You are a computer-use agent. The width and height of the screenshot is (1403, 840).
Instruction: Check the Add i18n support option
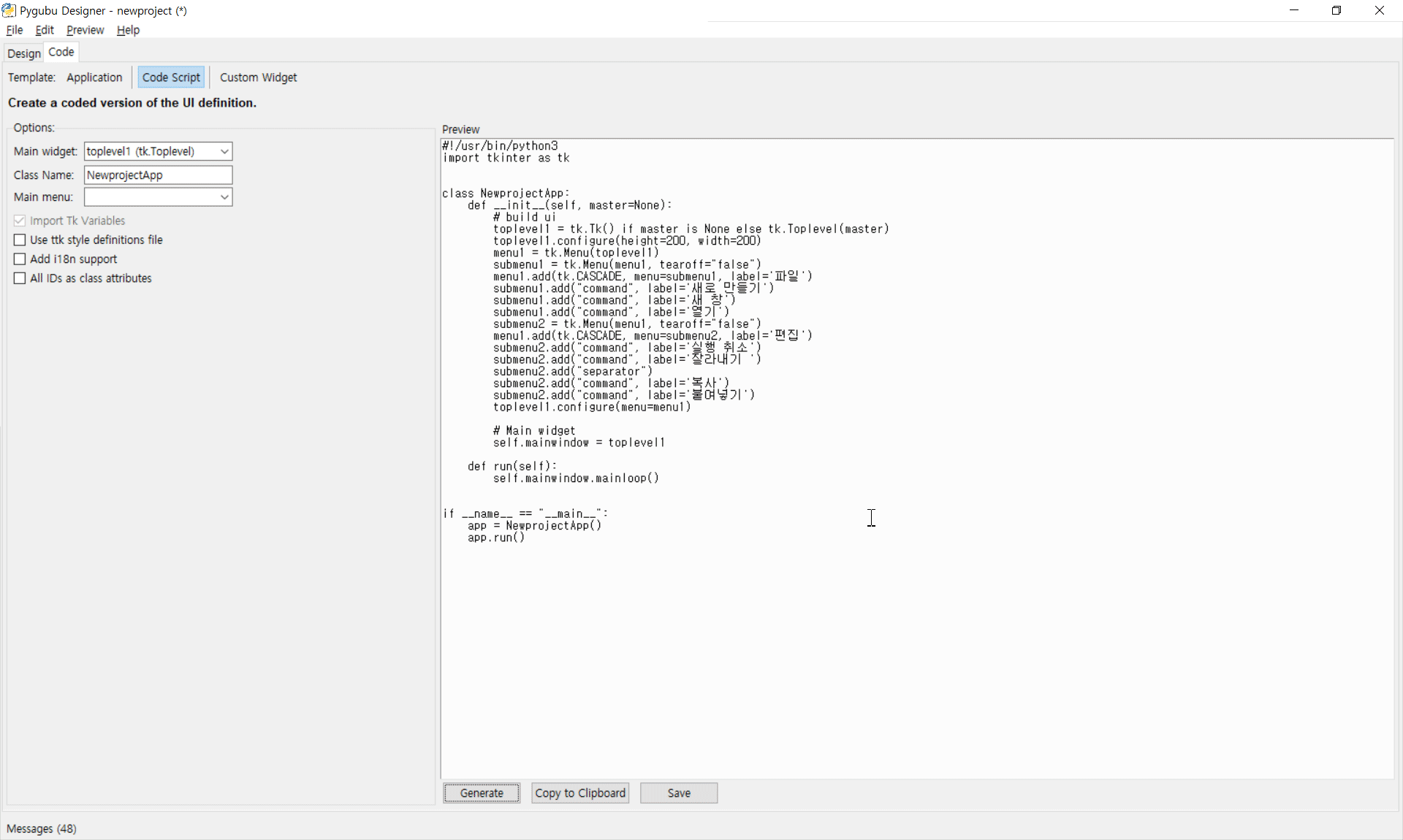coord(20,259)
